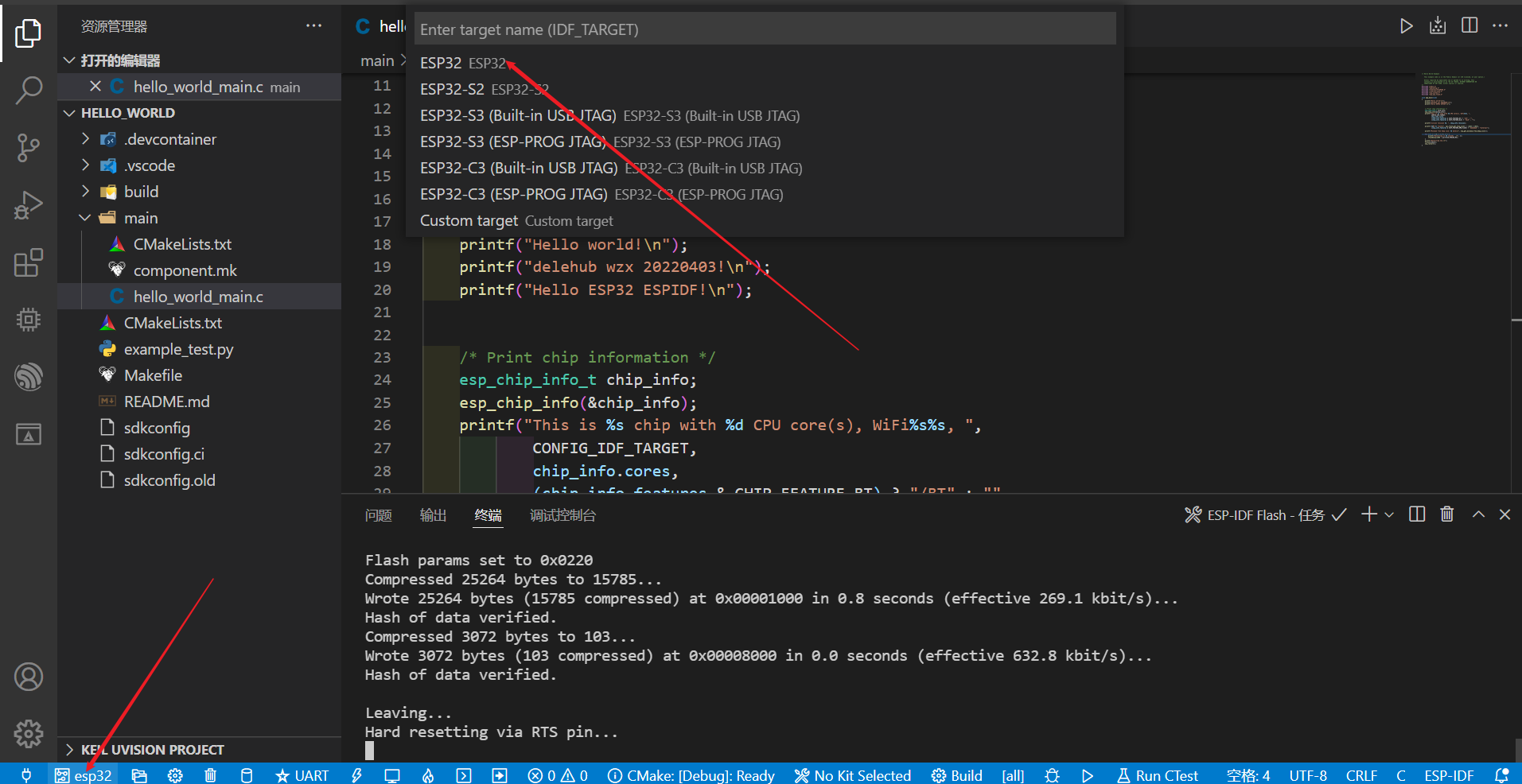
Task: Open sdkconfig file in explorer
Action: (157, 428)
